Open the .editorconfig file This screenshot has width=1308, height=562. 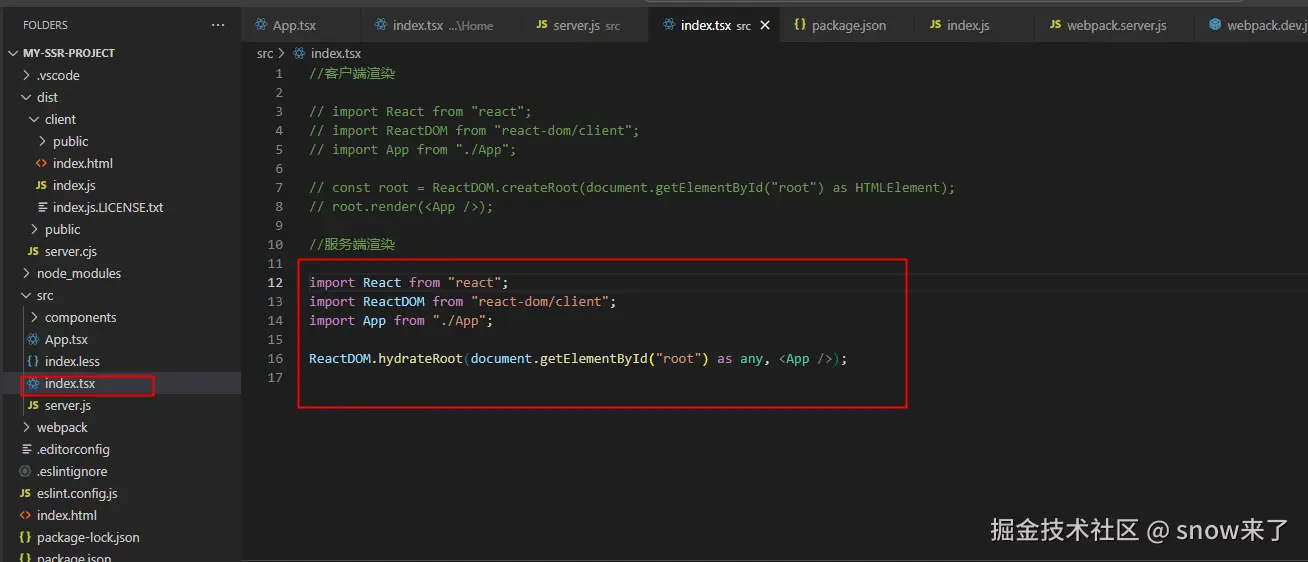tap(73, 449)
